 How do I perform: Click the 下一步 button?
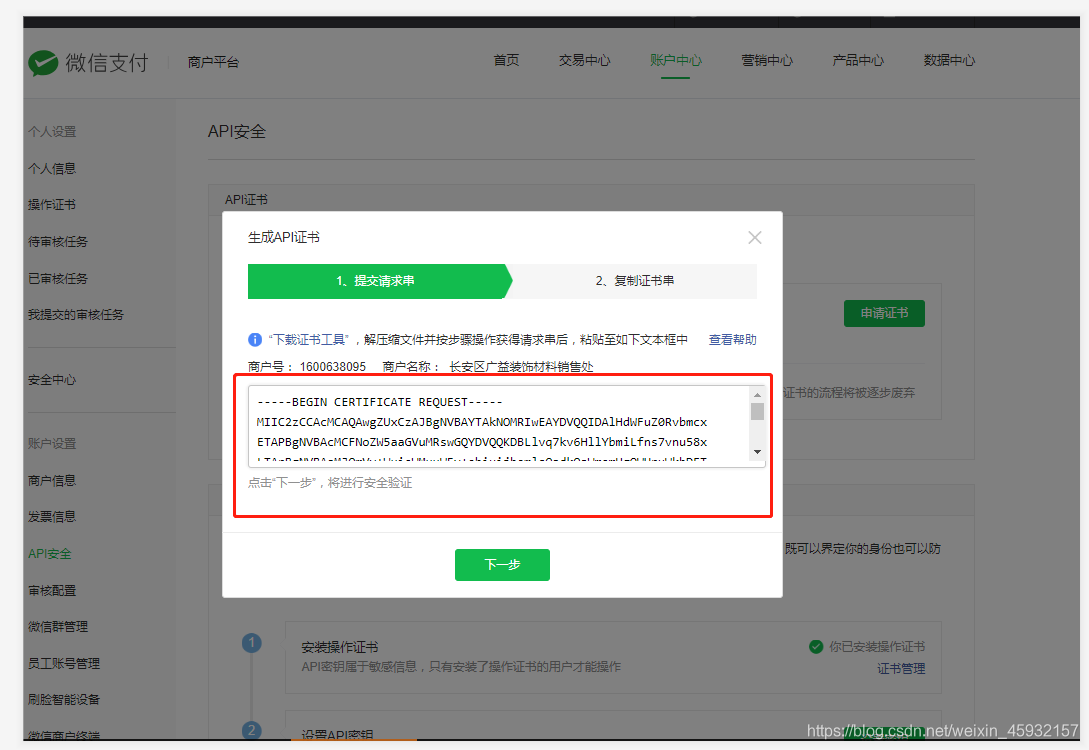[x=502, y=565]
